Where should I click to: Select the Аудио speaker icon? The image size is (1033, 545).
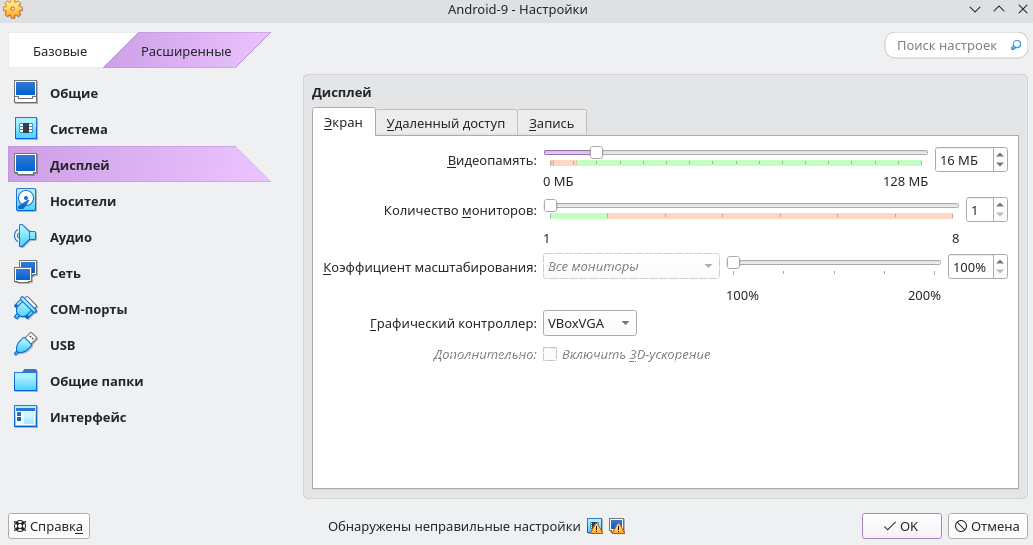[x=26, y=237]
